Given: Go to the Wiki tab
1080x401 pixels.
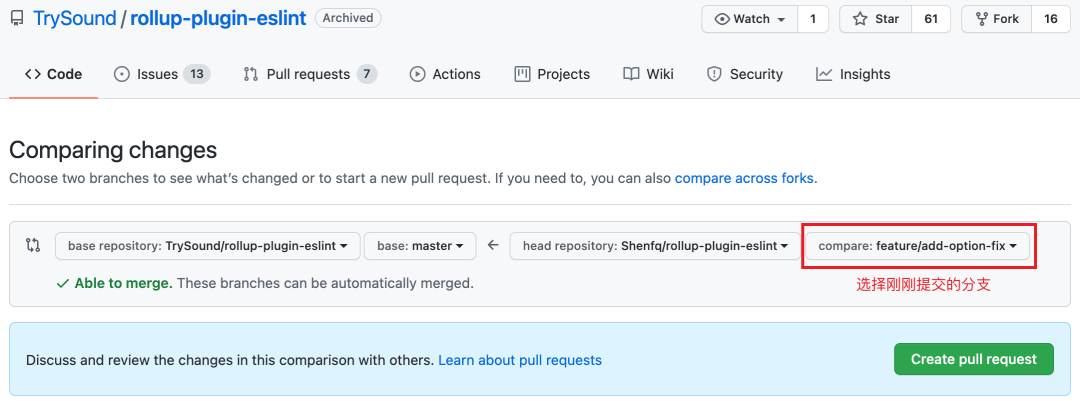Looking at the screenshot, I should [x=648, y=74].
